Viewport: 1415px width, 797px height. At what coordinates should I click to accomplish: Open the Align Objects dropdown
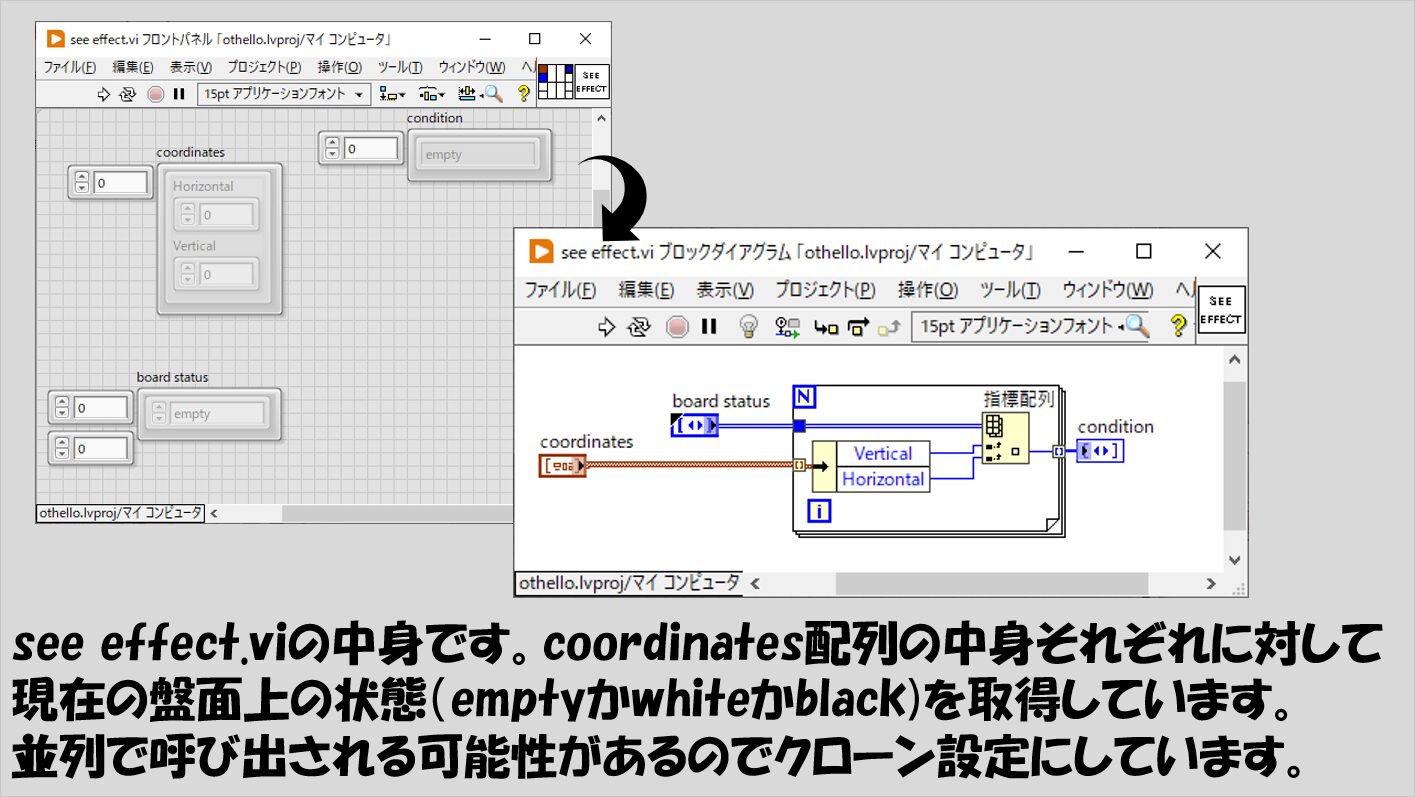(x=392, y=94)
